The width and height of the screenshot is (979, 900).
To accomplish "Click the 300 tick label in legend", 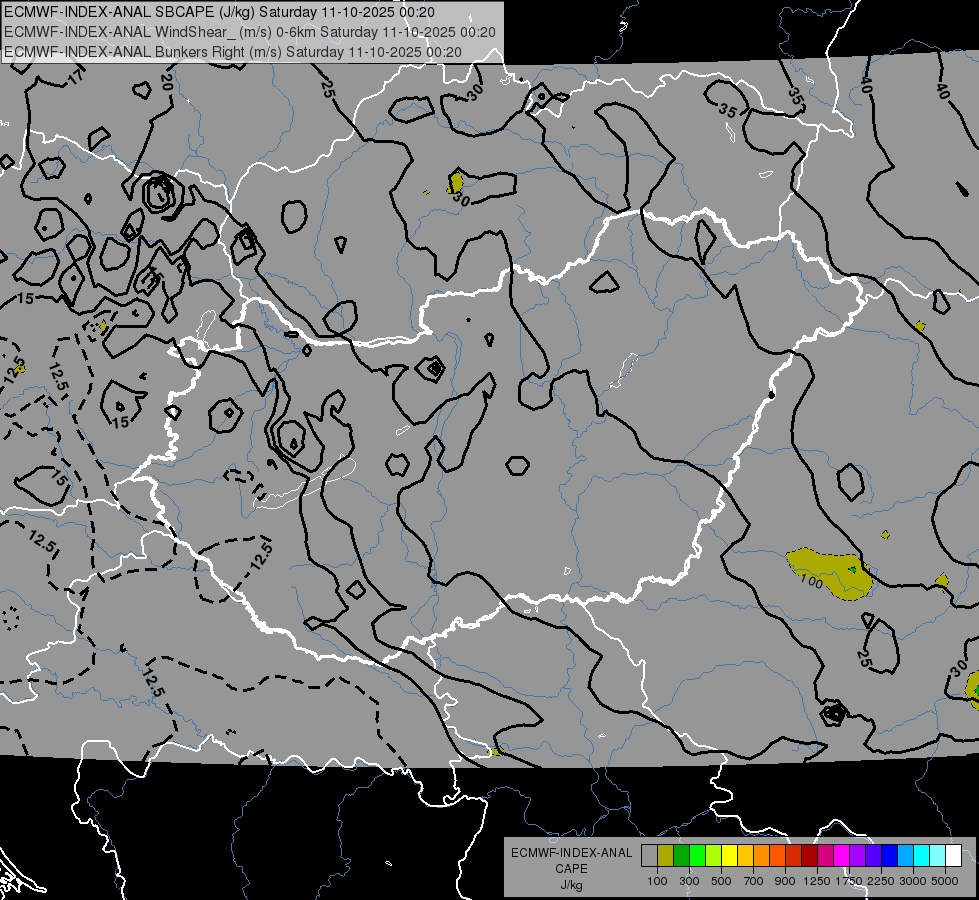I will click(x=689, y=881).
